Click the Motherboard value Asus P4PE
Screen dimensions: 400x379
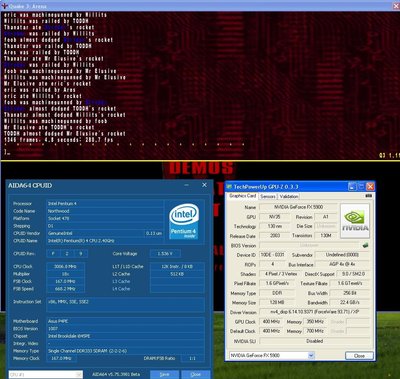pyautogui.click(x=125, y=321)
